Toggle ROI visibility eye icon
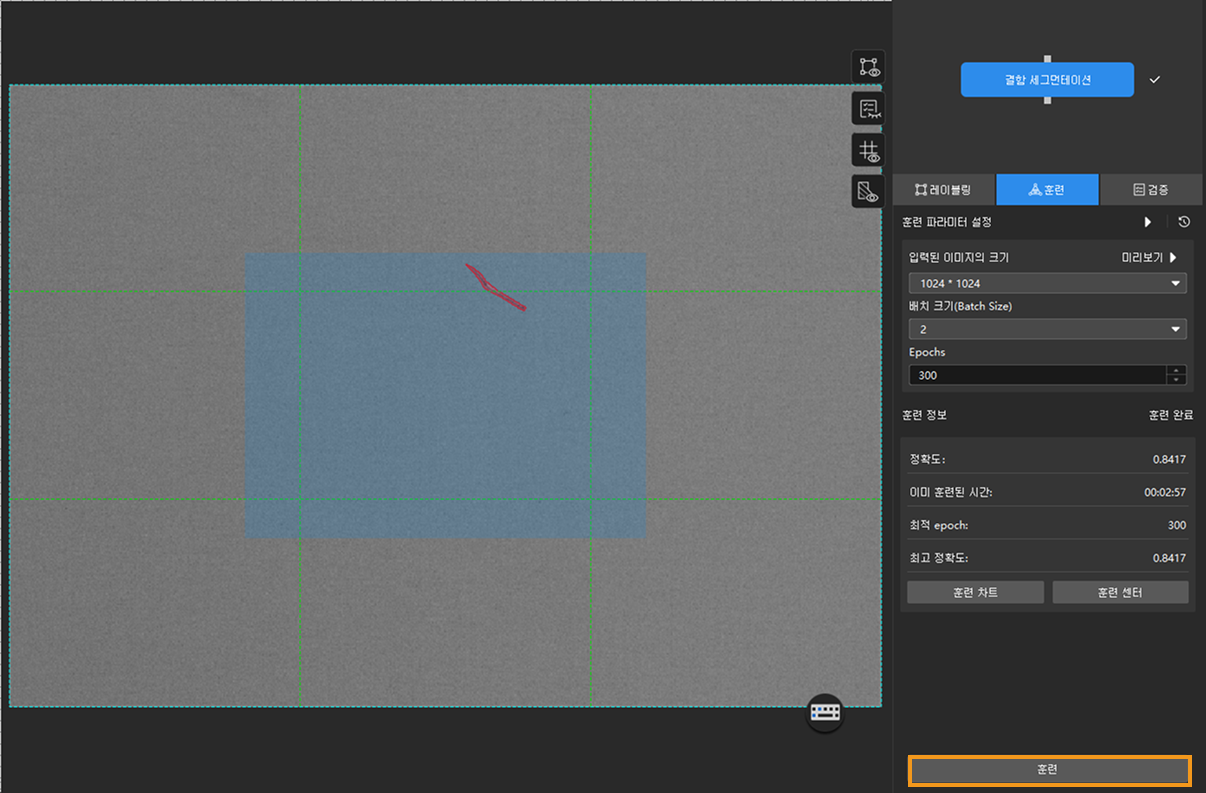 point(867,67)
